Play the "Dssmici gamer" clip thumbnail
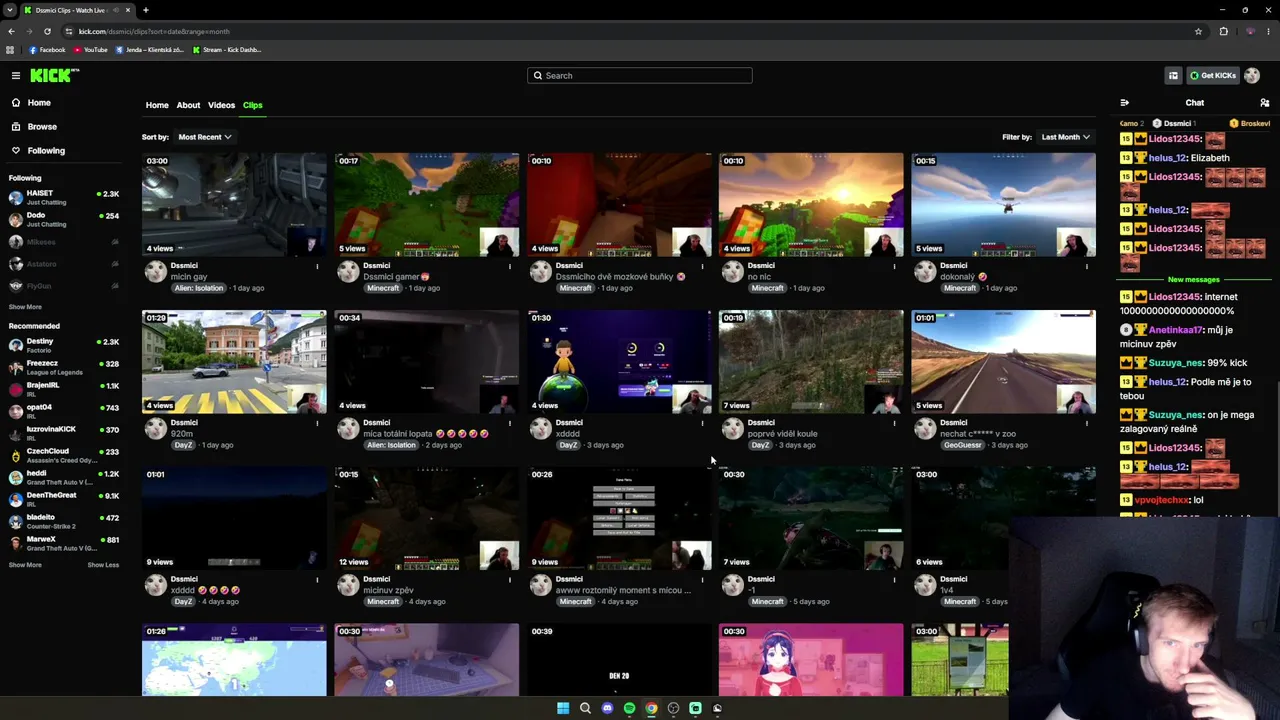The height and width of the screenshot is (720, 1280). click(x=427, y=205)
